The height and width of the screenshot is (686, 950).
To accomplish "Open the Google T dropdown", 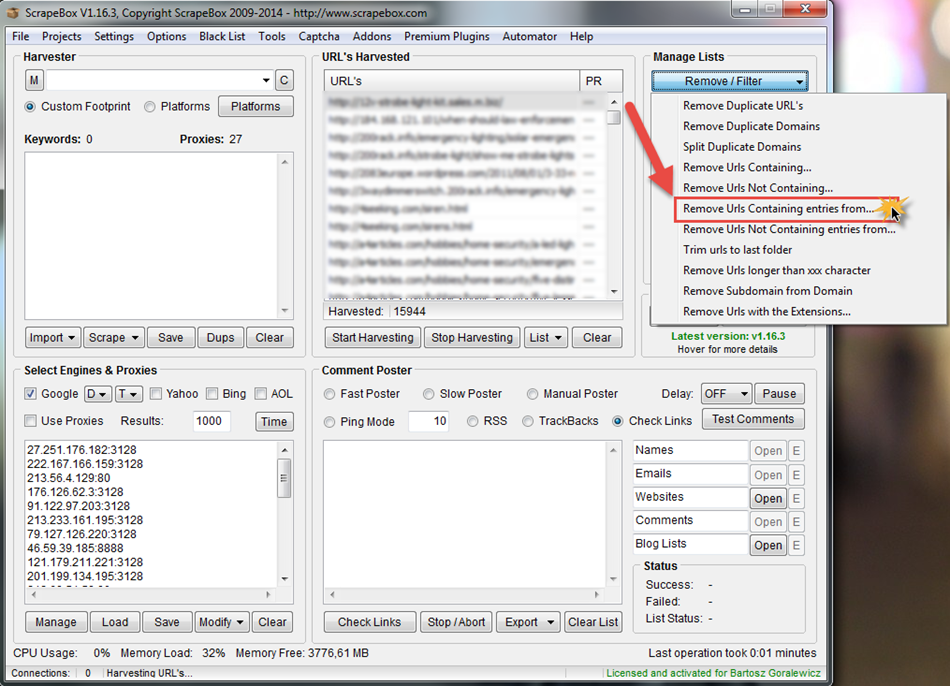I will [x=129, y=394].
